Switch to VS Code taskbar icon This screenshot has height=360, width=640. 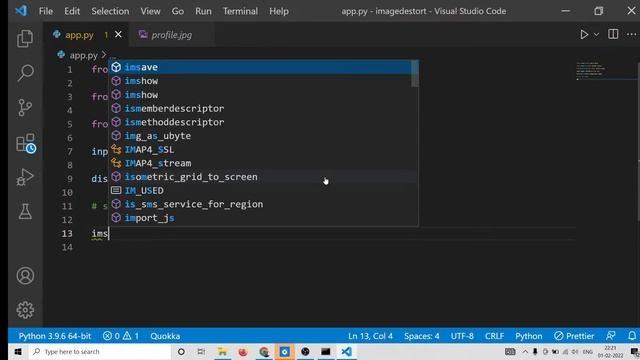[347, 351]
